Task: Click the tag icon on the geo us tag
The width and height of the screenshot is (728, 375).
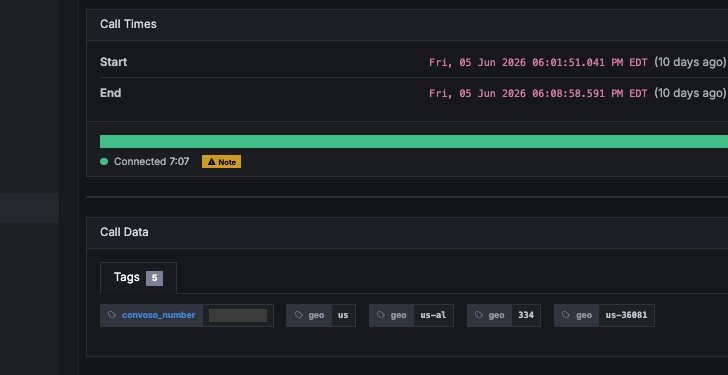Action: coord(299,315)
